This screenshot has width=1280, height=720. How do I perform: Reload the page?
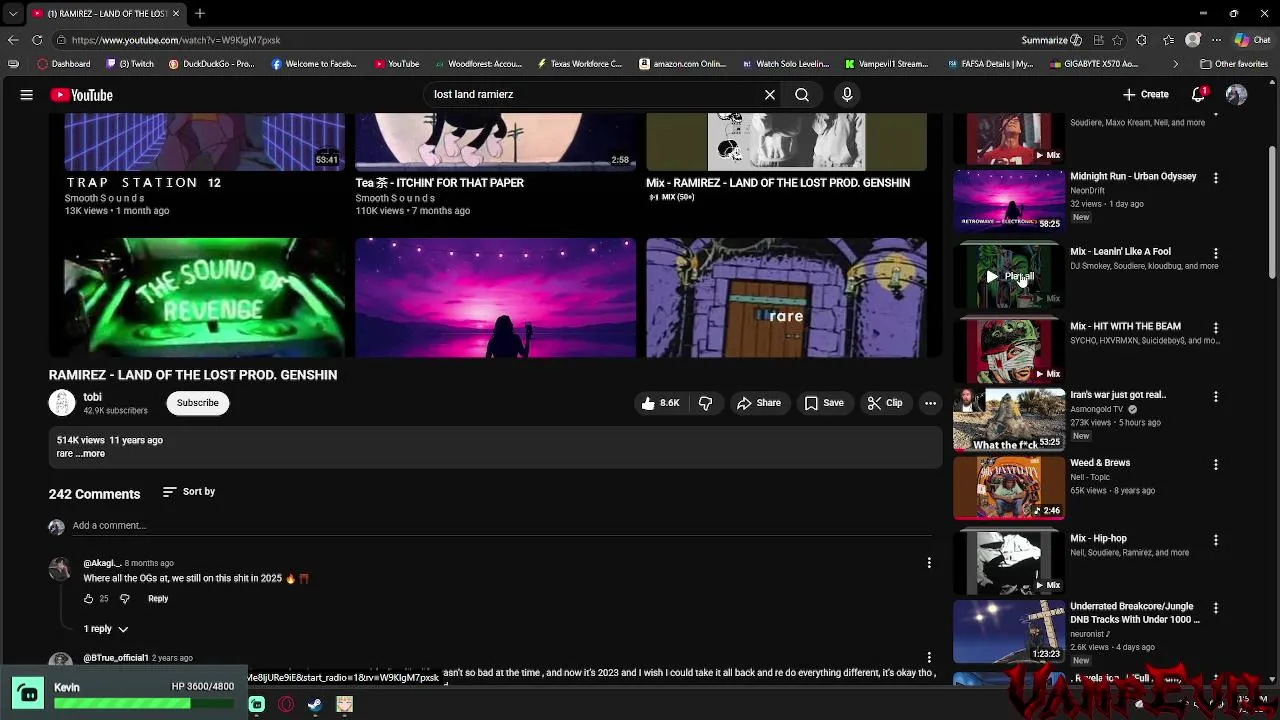[x=37, y=40]
